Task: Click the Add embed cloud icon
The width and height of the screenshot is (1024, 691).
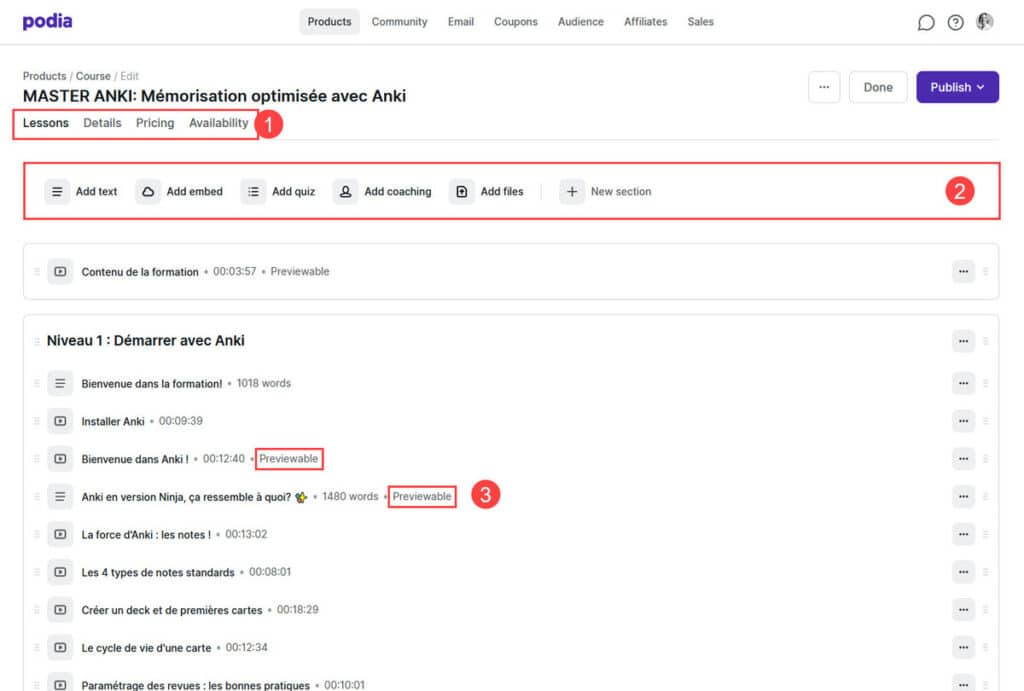Action: 148,191
